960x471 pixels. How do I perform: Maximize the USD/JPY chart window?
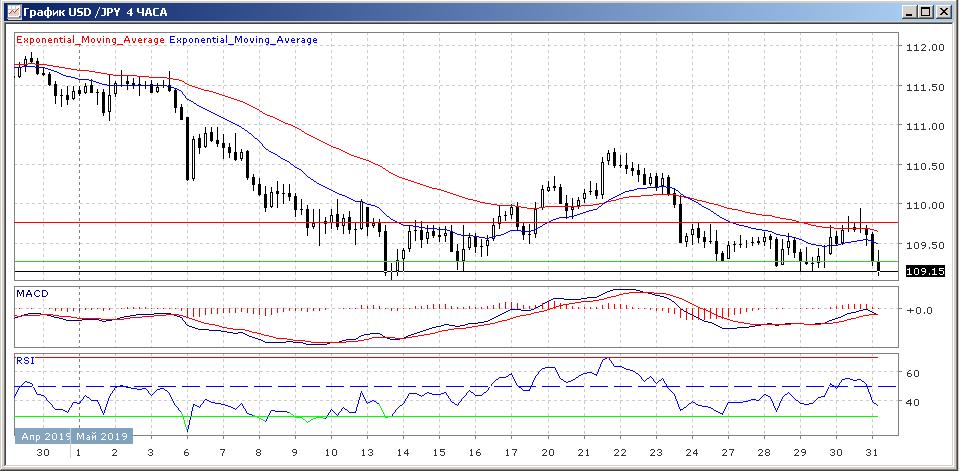click(926, 12)
